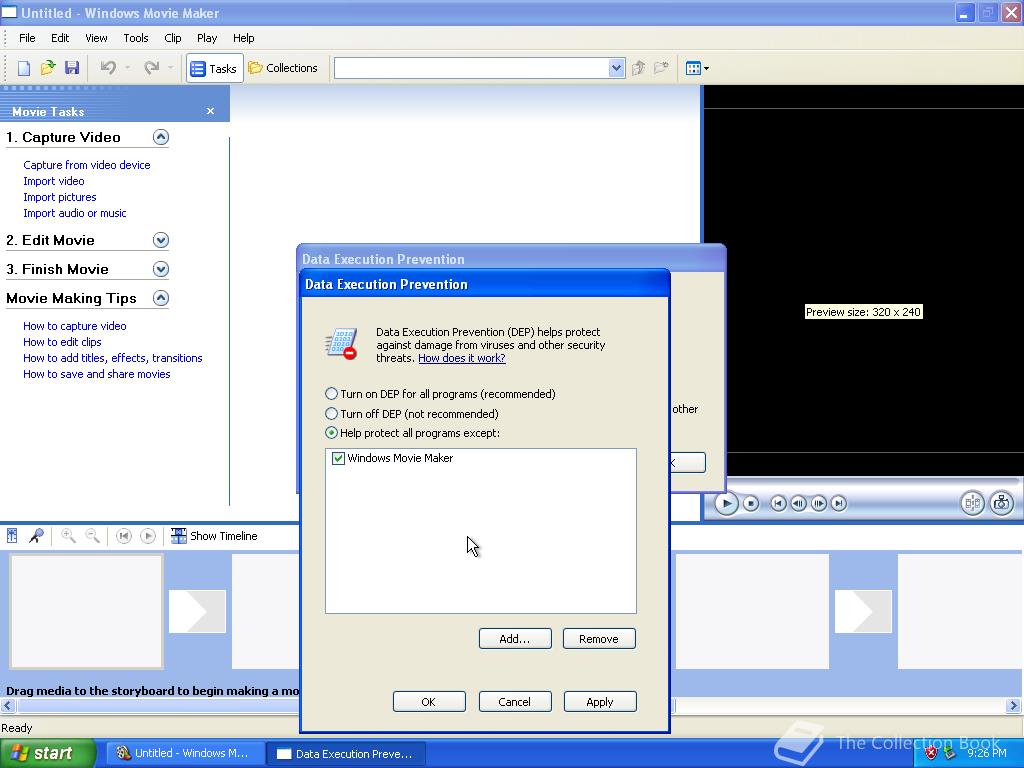The image size is (1024, 768).
Task: Play storyboard button
Action: (x=148, y=536)
